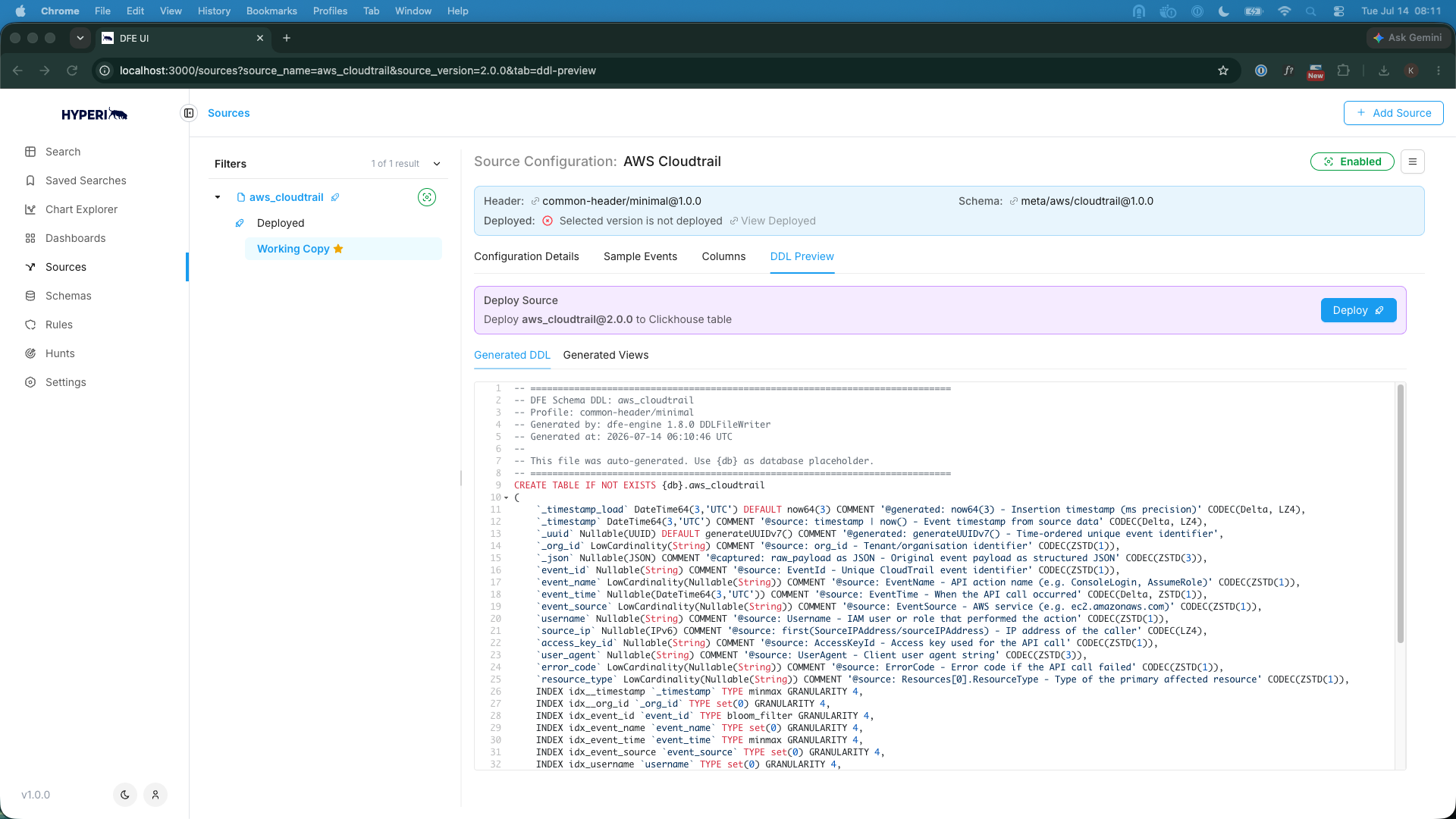The height and width of the screenshot is (819, 1456).
Task: Go back to the previous page
Action: pyautogui.click(x=17, y=71)
